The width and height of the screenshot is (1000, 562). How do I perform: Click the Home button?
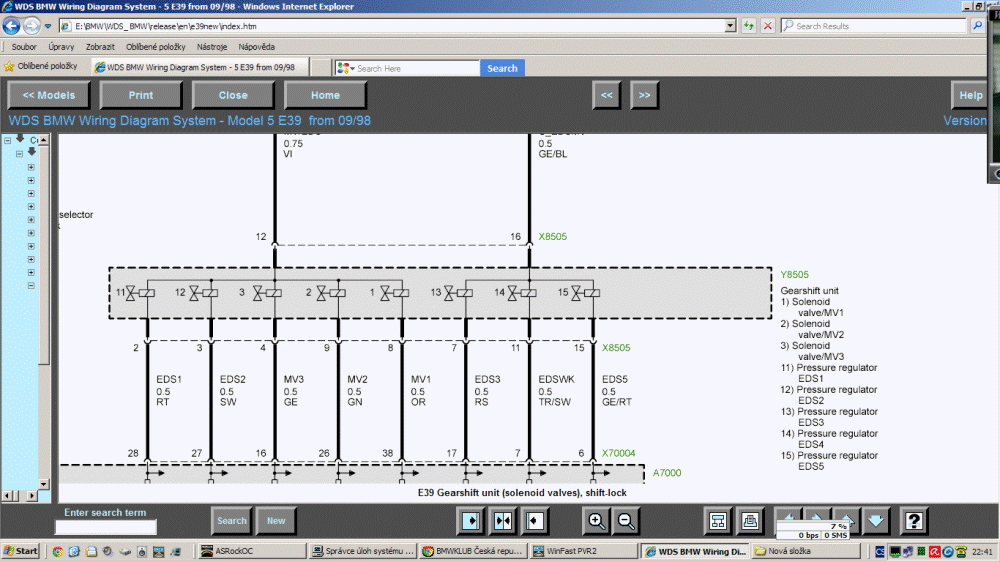(325, 95)
